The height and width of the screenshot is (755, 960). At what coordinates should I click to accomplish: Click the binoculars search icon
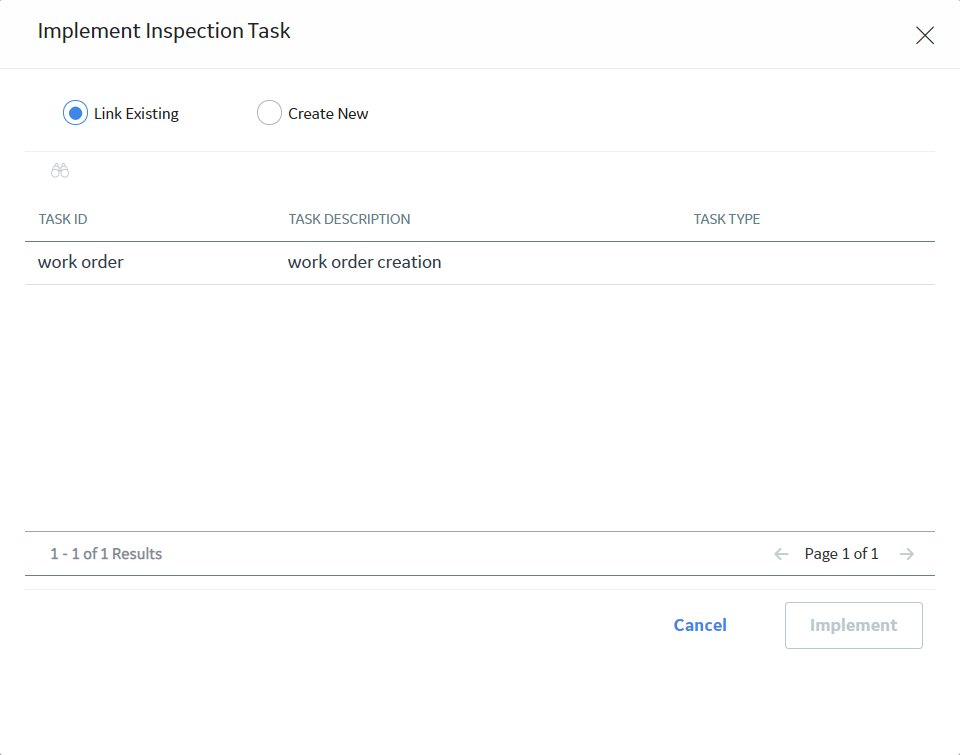pos(60,170)
